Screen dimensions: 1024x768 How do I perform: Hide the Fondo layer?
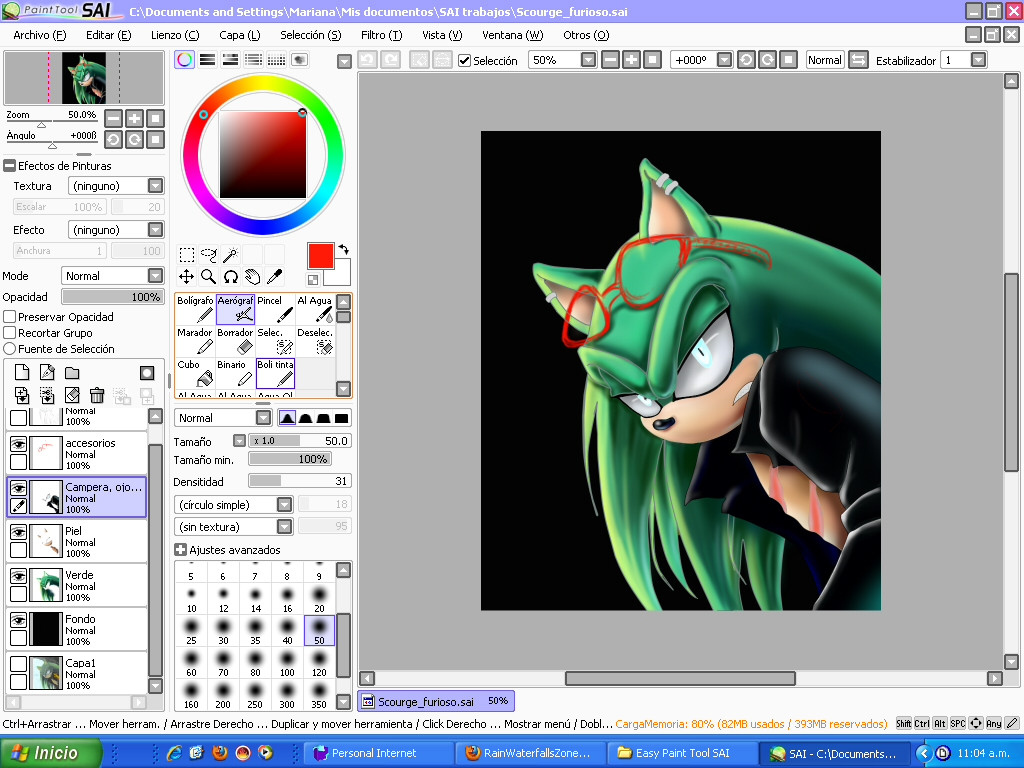coord(18,620)
